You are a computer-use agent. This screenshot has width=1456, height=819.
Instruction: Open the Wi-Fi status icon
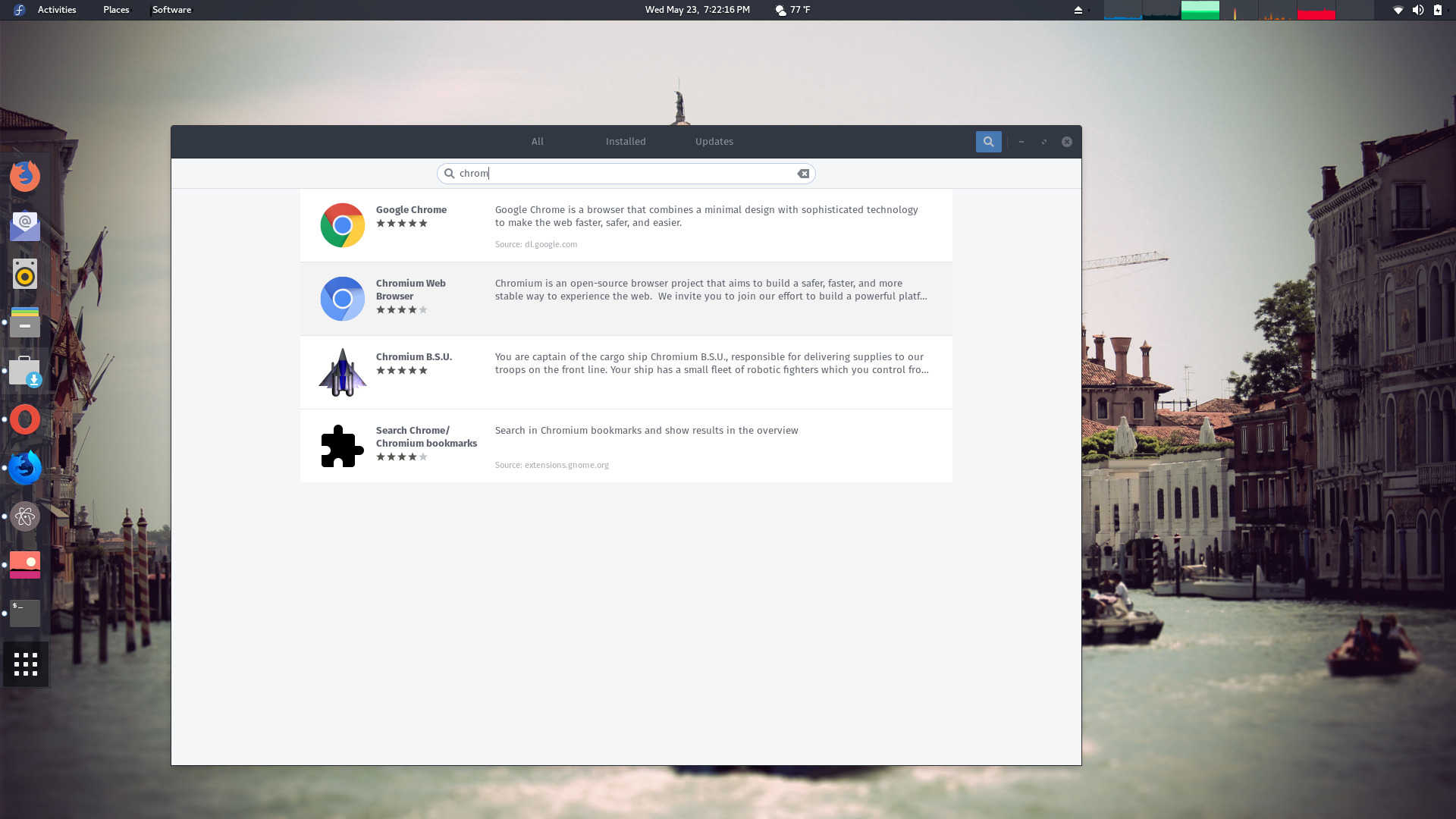[x=1398, y=10]
